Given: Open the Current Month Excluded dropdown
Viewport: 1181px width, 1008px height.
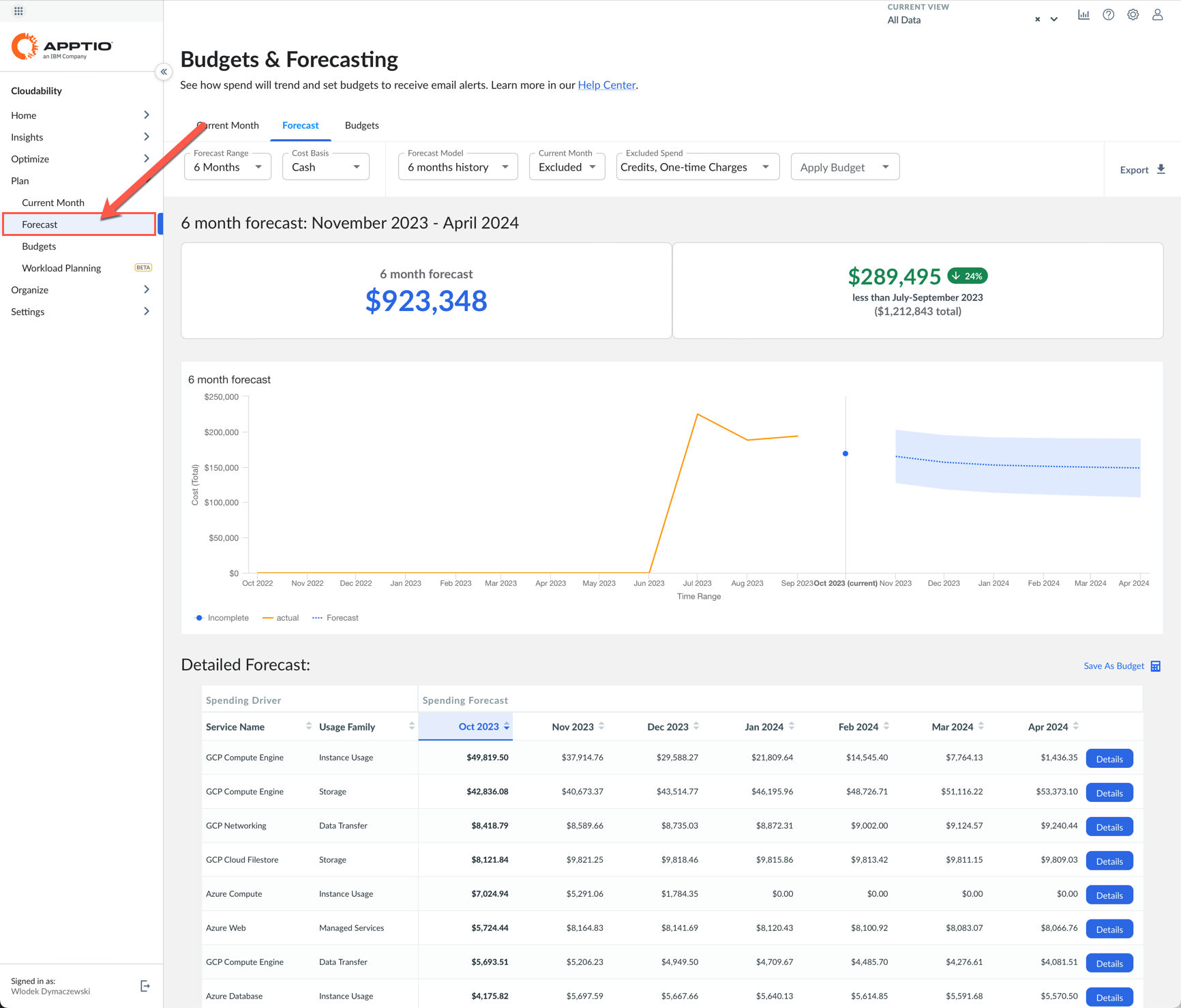Looking at the screenshot, I should pyautogui.click(x=567, y=167).
